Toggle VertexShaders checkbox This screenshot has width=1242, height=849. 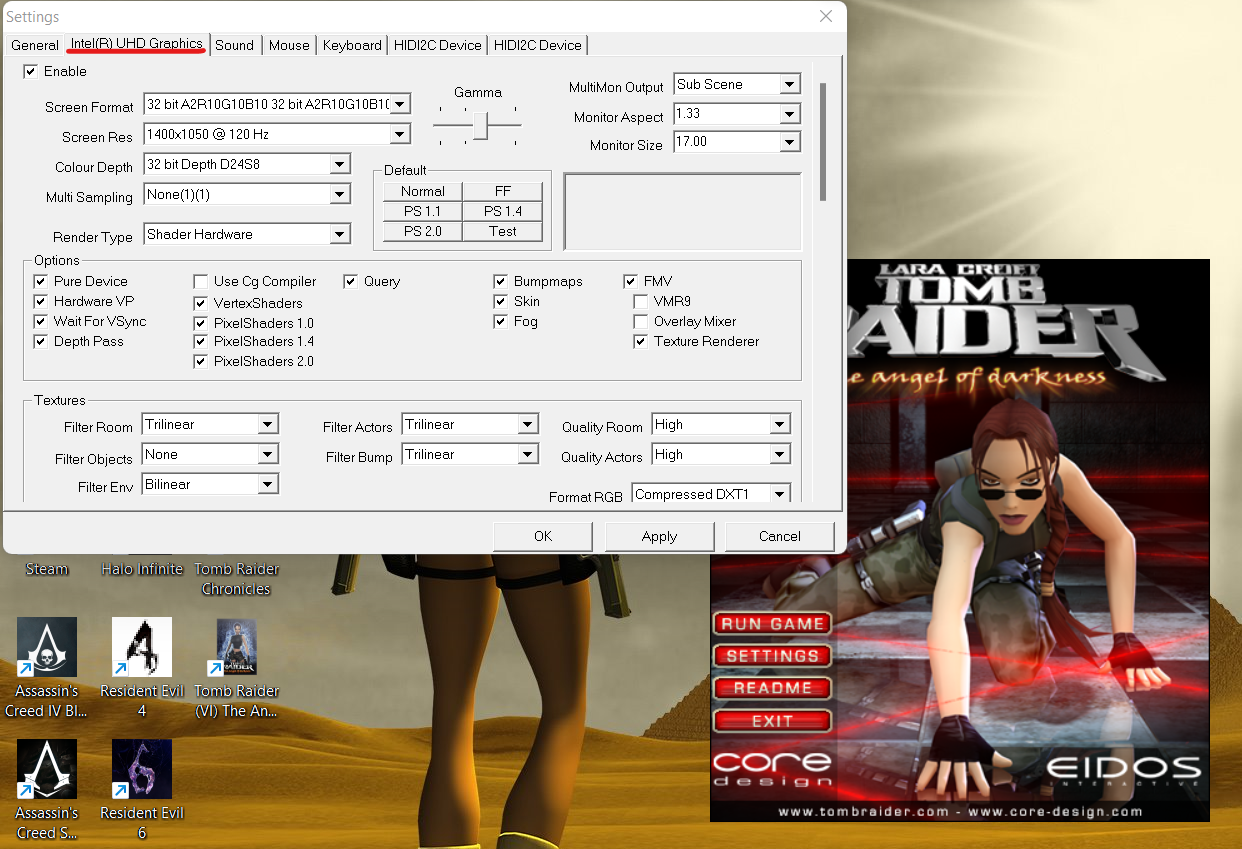[201, 303]
